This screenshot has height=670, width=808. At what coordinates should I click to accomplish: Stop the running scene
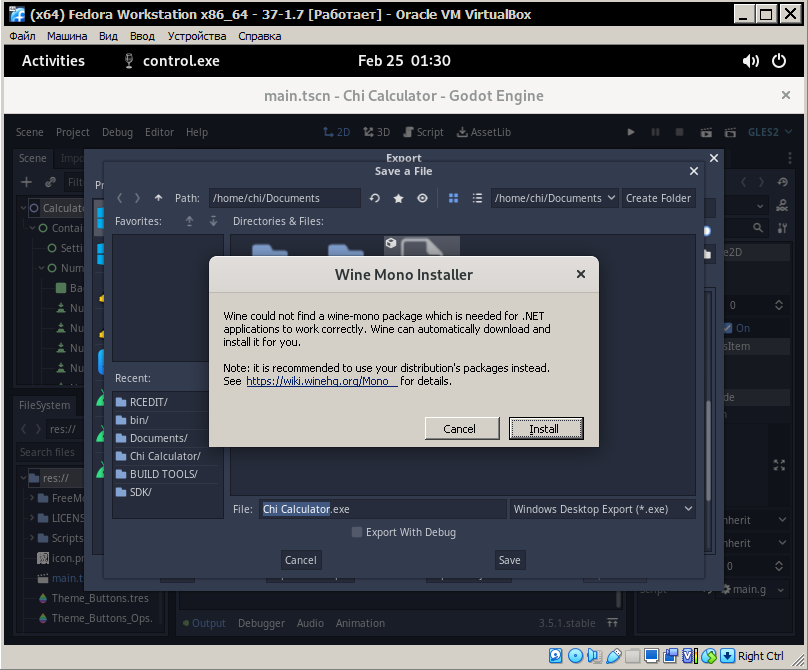pos(680,132)
